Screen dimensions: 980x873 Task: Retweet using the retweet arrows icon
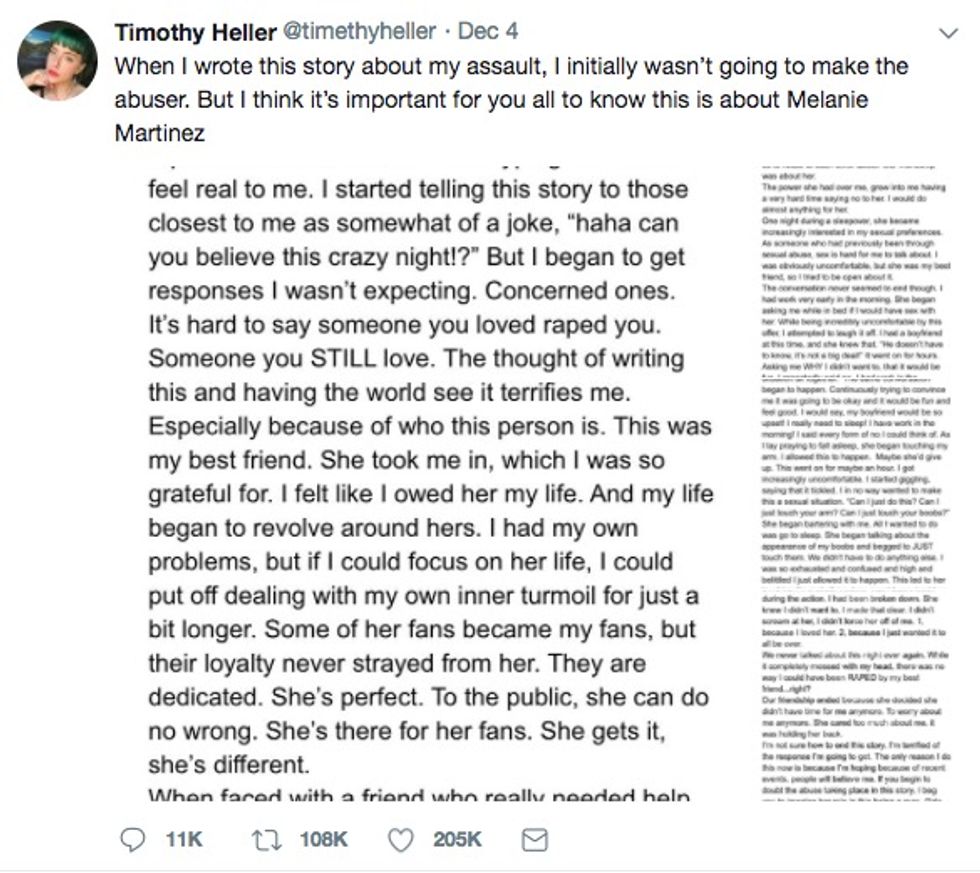pos(267,840)
